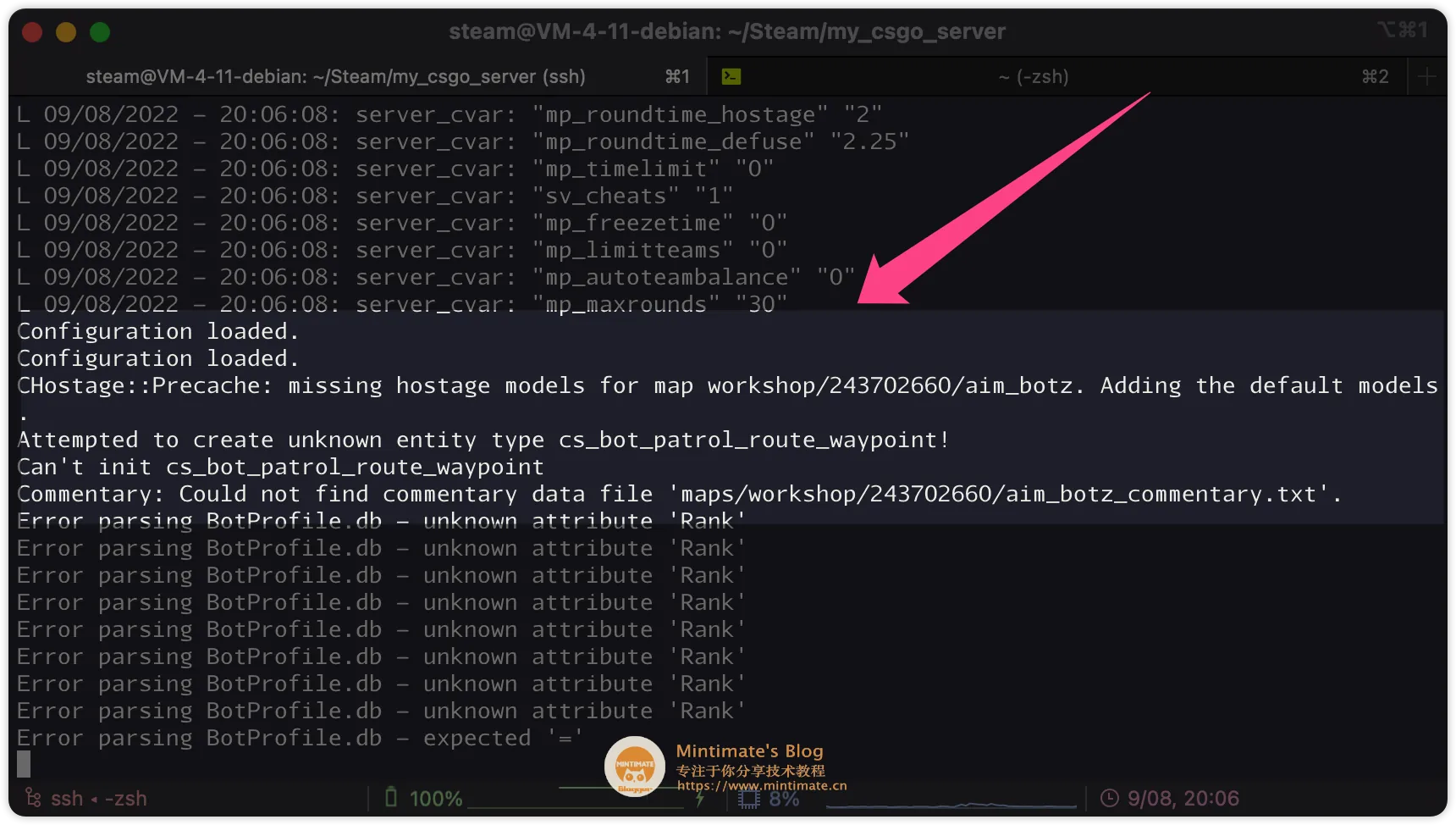Click the CPU chip icon in status bar
This screenshot has height=825, width=1456.
749,800
